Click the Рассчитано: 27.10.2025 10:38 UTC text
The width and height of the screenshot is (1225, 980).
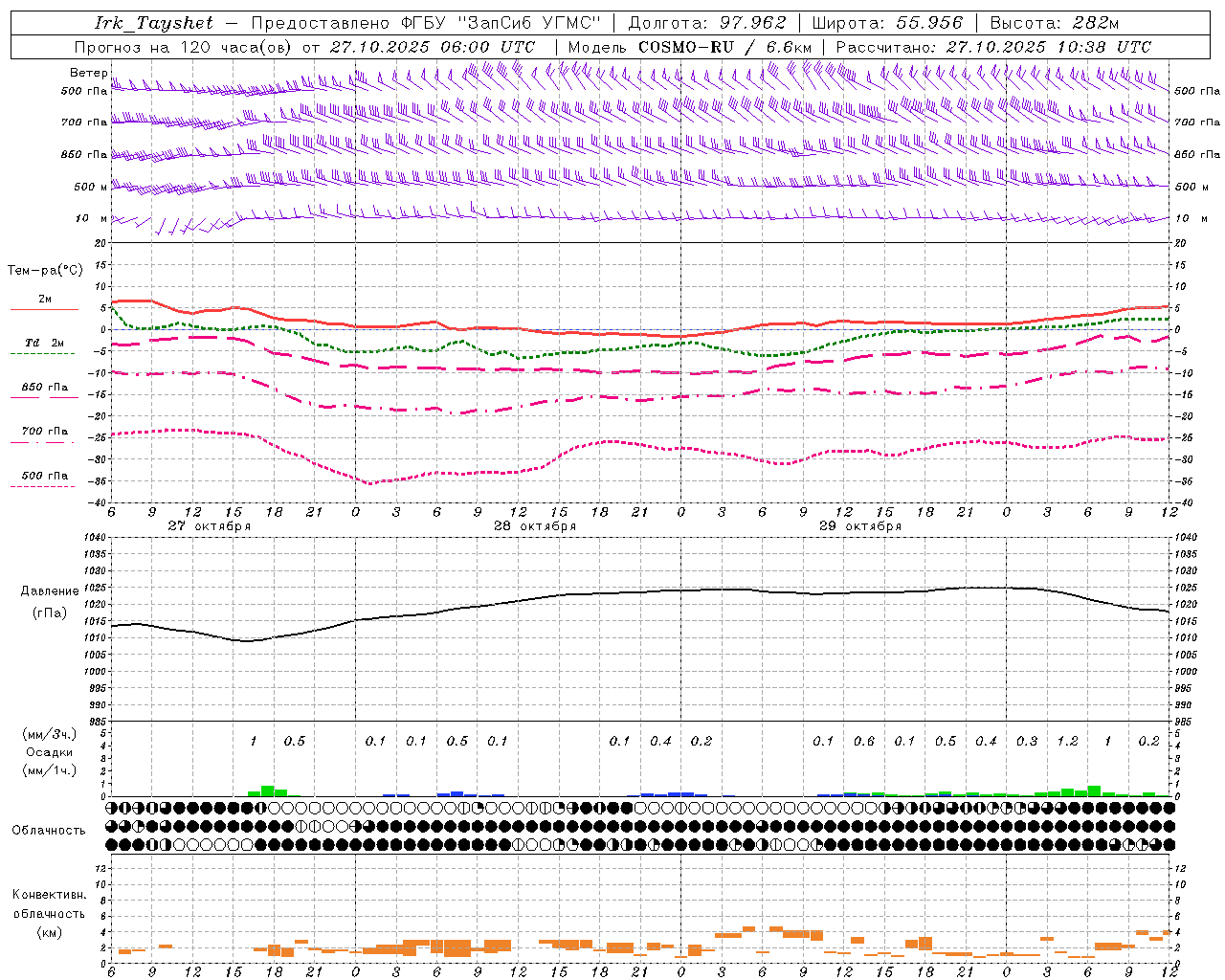[993, 47]
